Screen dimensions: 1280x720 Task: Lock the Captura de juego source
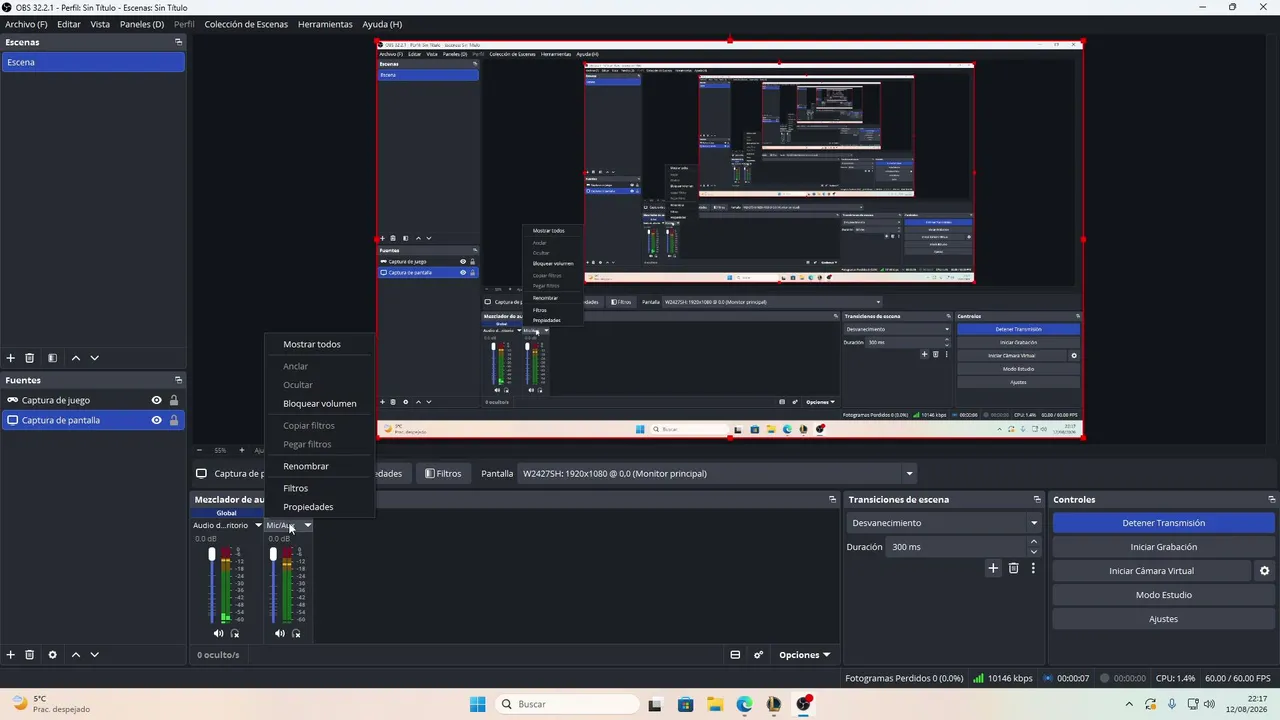(x=174, y=400)
